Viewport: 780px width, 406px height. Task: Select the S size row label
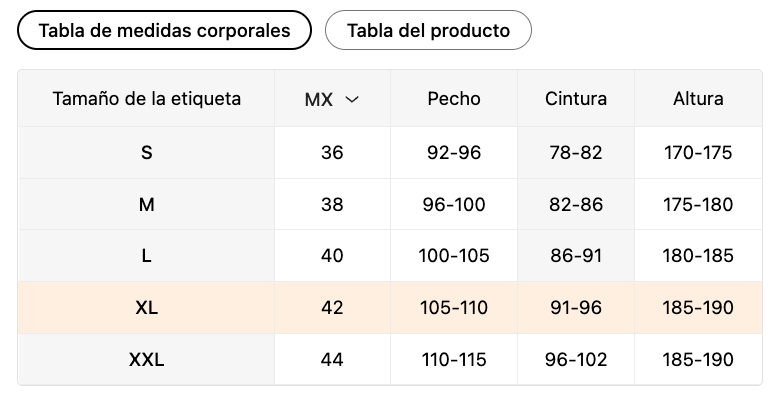(147, 153)
